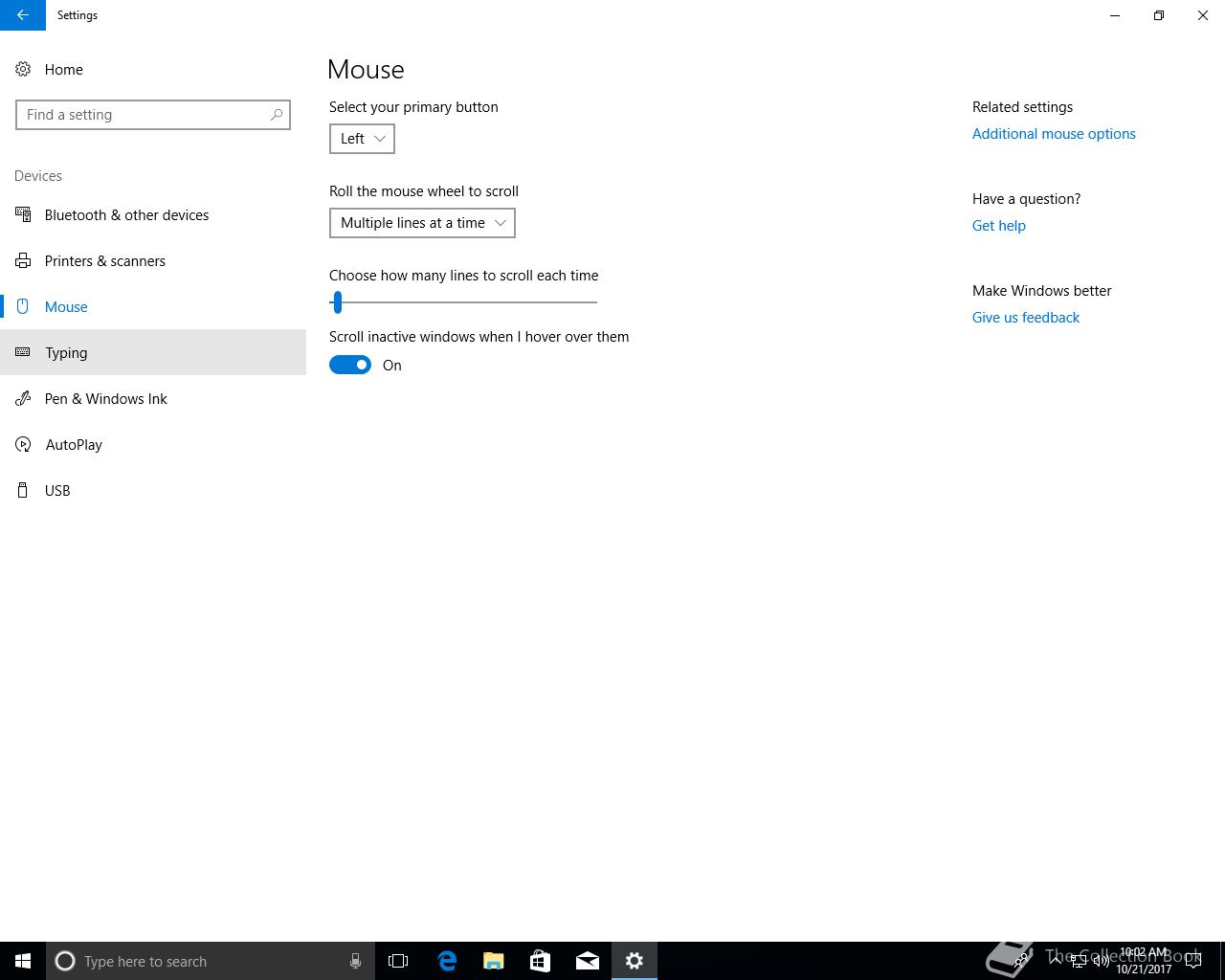Click the Get help link
This screenshot has width=1225, height=980.
point(999,226)
